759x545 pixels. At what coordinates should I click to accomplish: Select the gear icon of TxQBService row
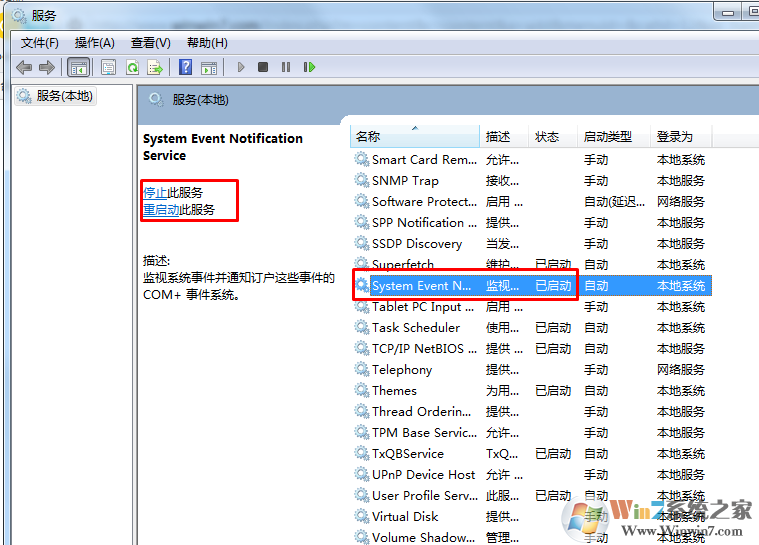(362, 454)
